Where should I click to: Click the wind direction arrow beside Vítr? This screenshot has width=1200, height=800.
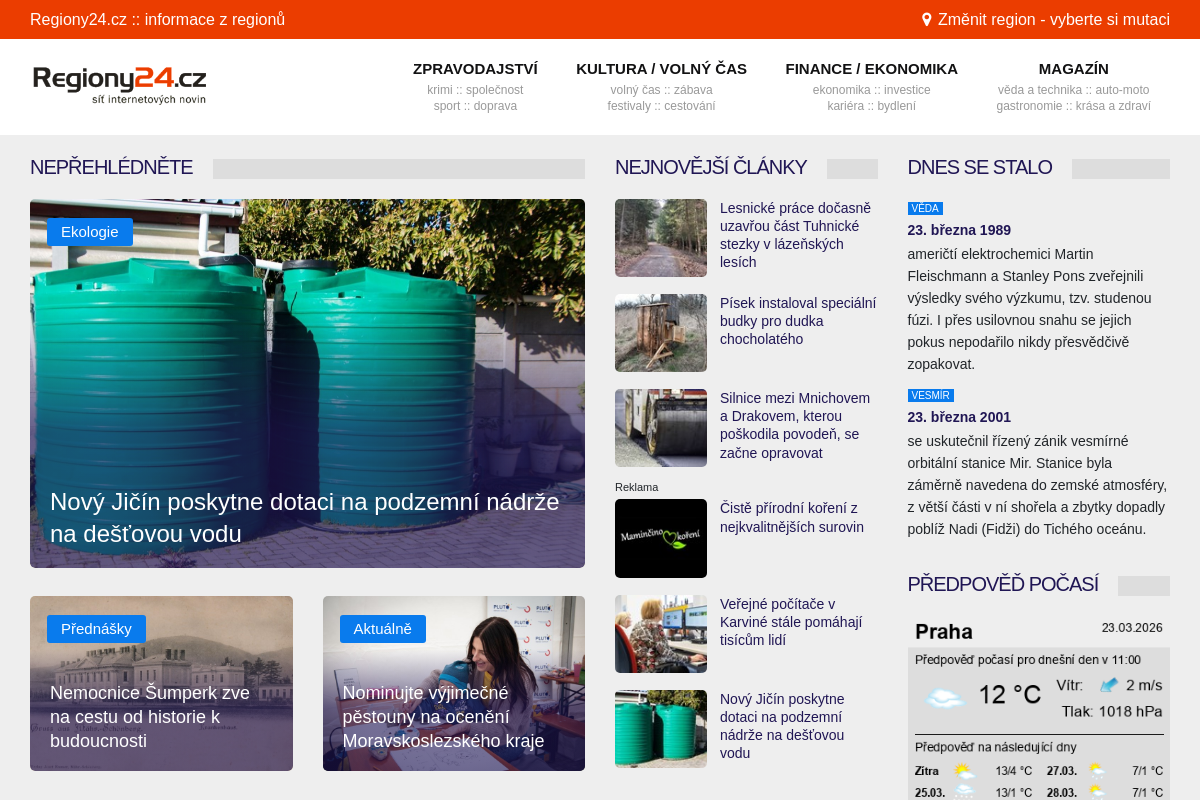1109,686
